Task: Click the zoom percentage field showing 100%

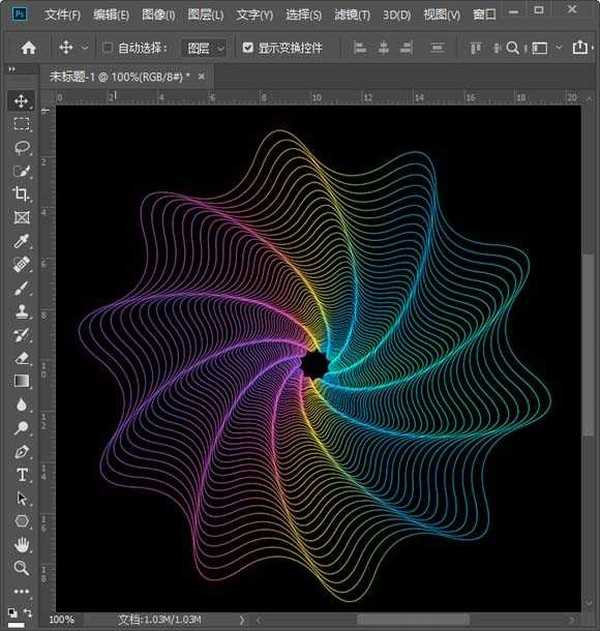Action: point(61,620)
